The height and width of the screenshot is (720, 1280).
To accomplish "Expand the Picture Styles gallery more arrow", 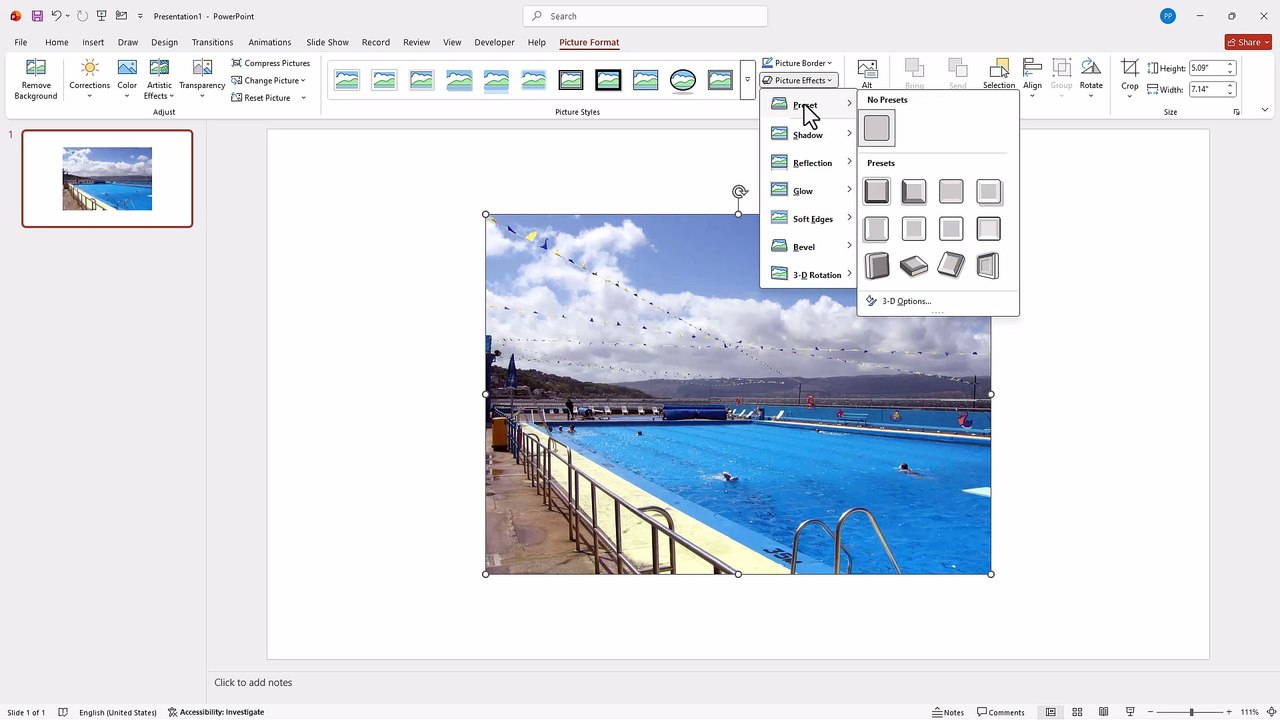I will pyautogui.click(x=747, y=80).
